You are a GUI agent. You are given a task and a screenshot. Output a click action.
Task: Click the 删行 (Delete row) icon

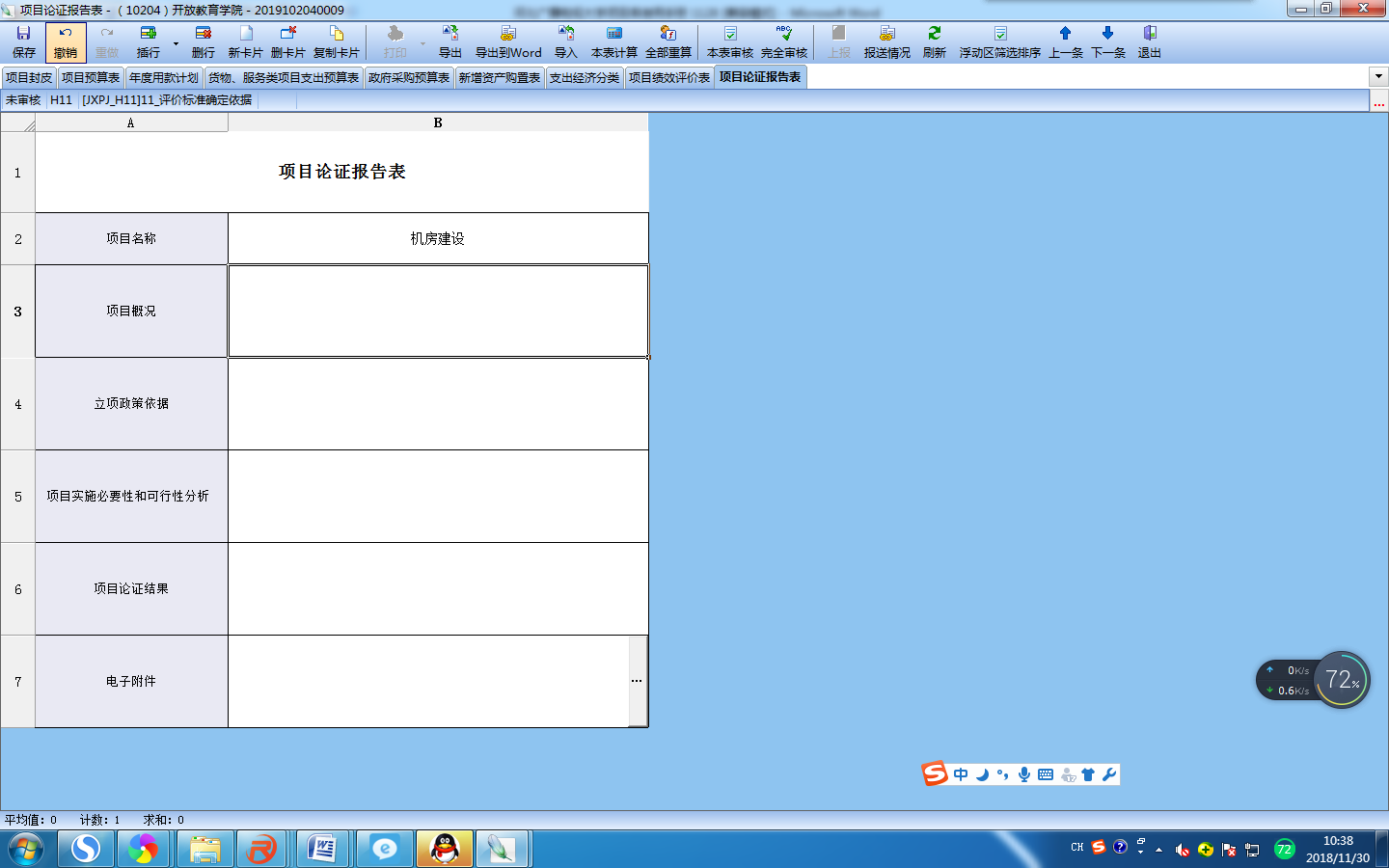point(203,42)
